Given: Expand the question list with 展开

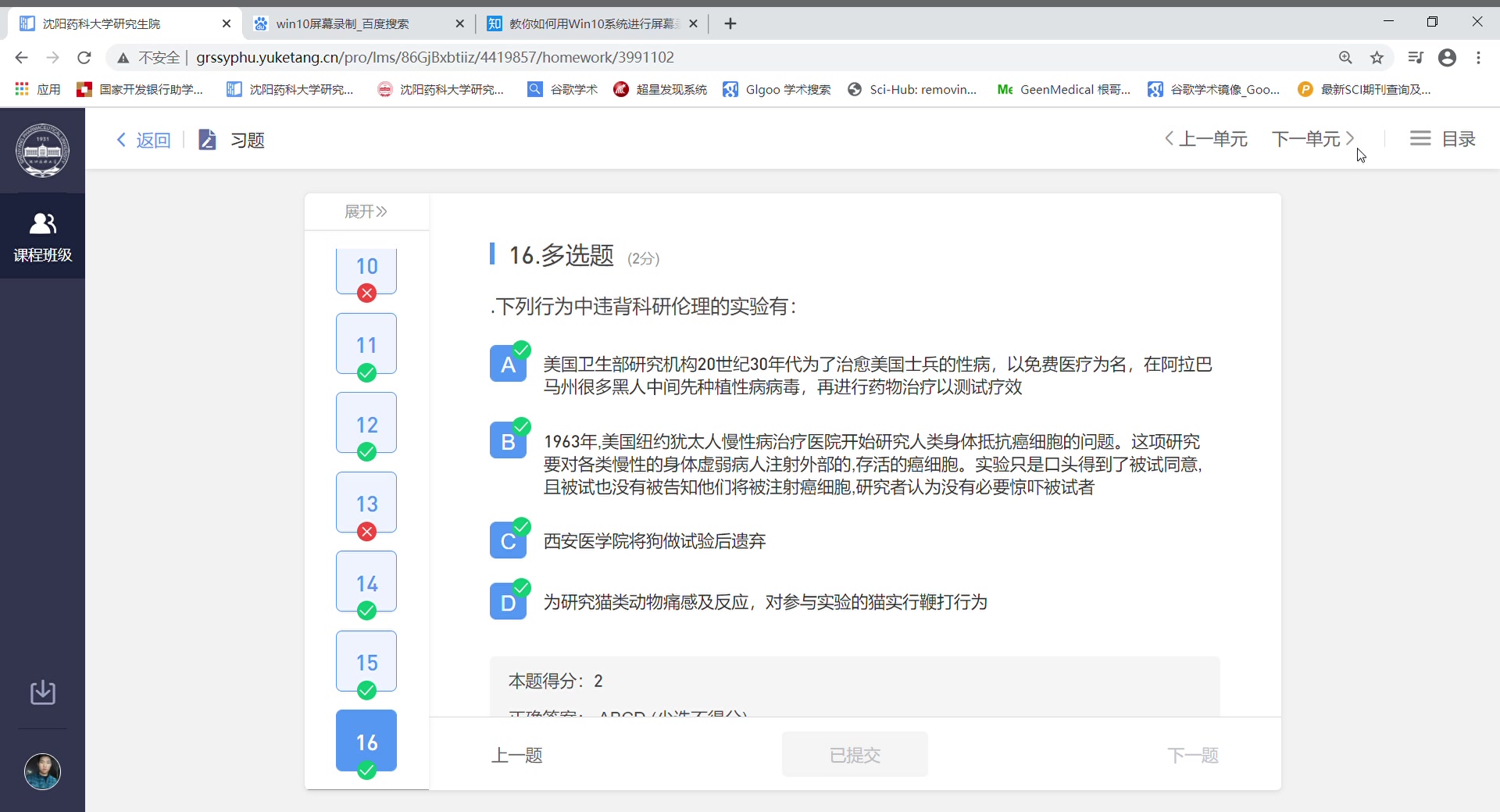Looking at the screenshot, I should 366,212.
